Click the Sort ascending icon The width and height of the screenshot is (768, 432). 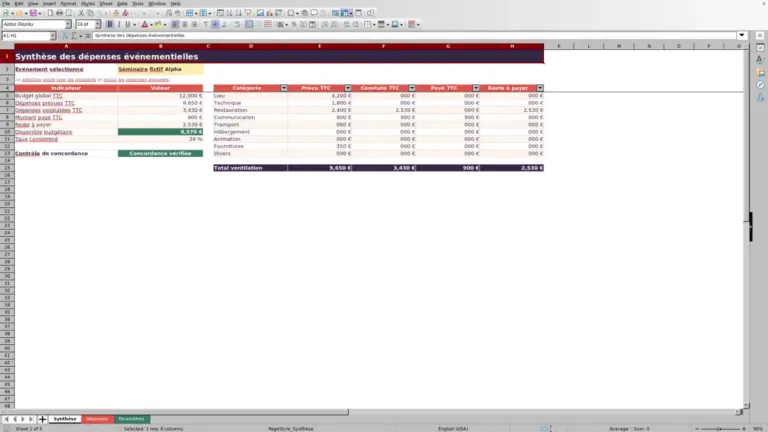point(229,13)
